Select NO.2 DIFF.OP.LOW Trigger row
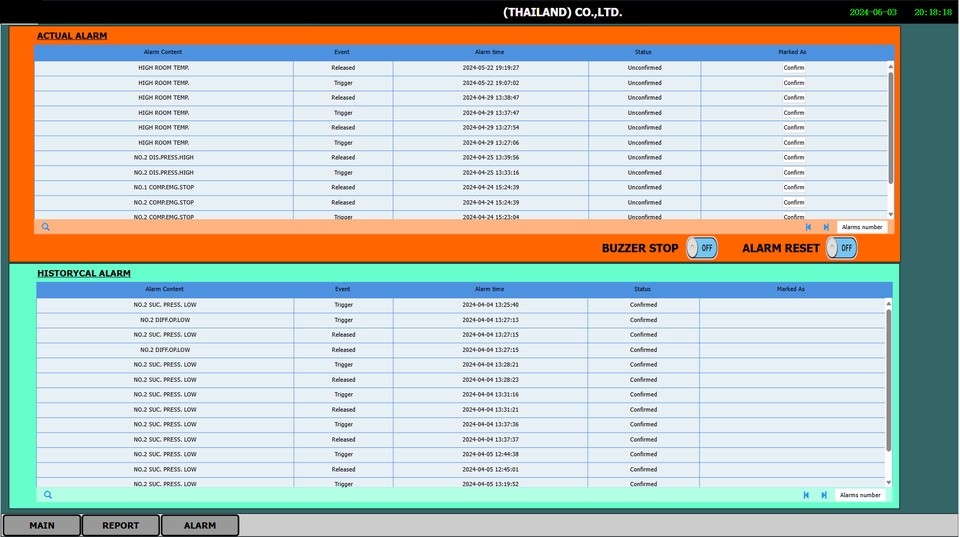960x537 pixels. point(462,320)
